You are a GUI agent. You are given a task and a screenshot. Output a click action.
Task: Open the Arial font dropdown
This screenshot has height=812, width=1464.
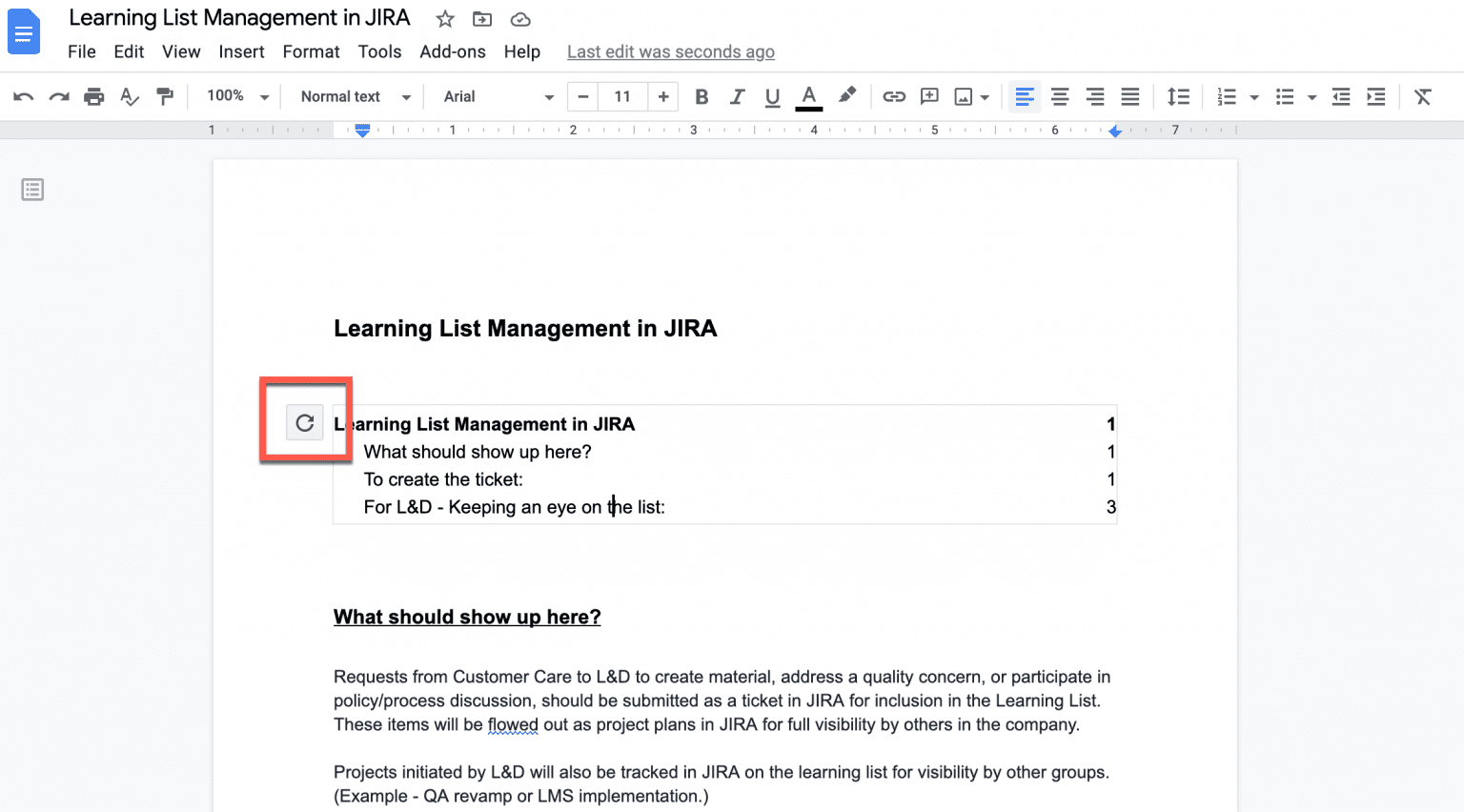click(495, 96)
